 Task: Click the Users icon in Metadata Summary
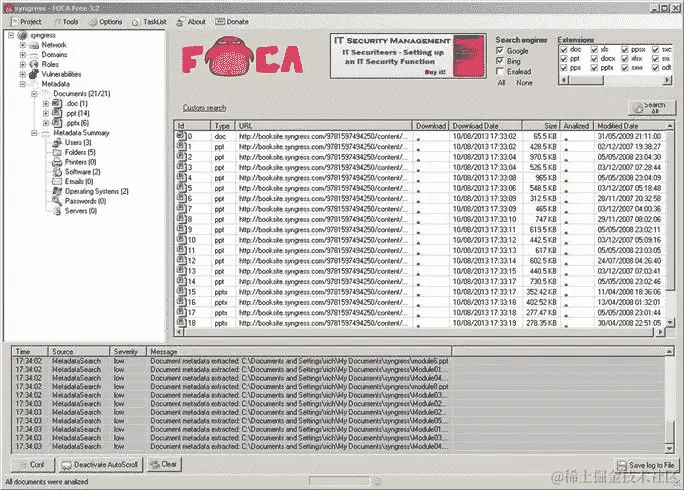(57, 143)
